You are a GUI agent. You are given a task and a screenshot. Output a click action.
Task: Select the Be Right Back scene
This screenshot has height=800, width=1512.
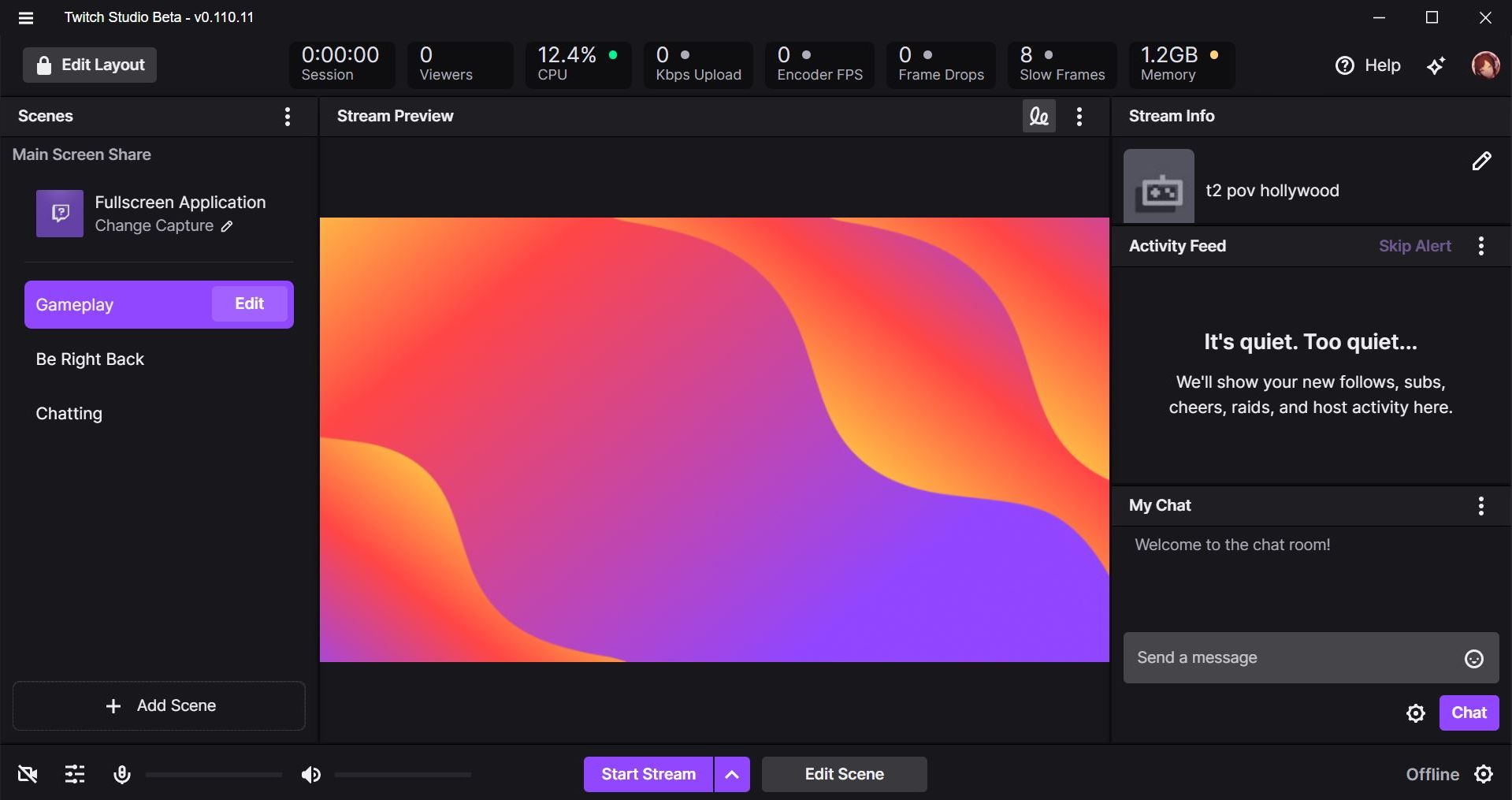click(x=90, y=359)
